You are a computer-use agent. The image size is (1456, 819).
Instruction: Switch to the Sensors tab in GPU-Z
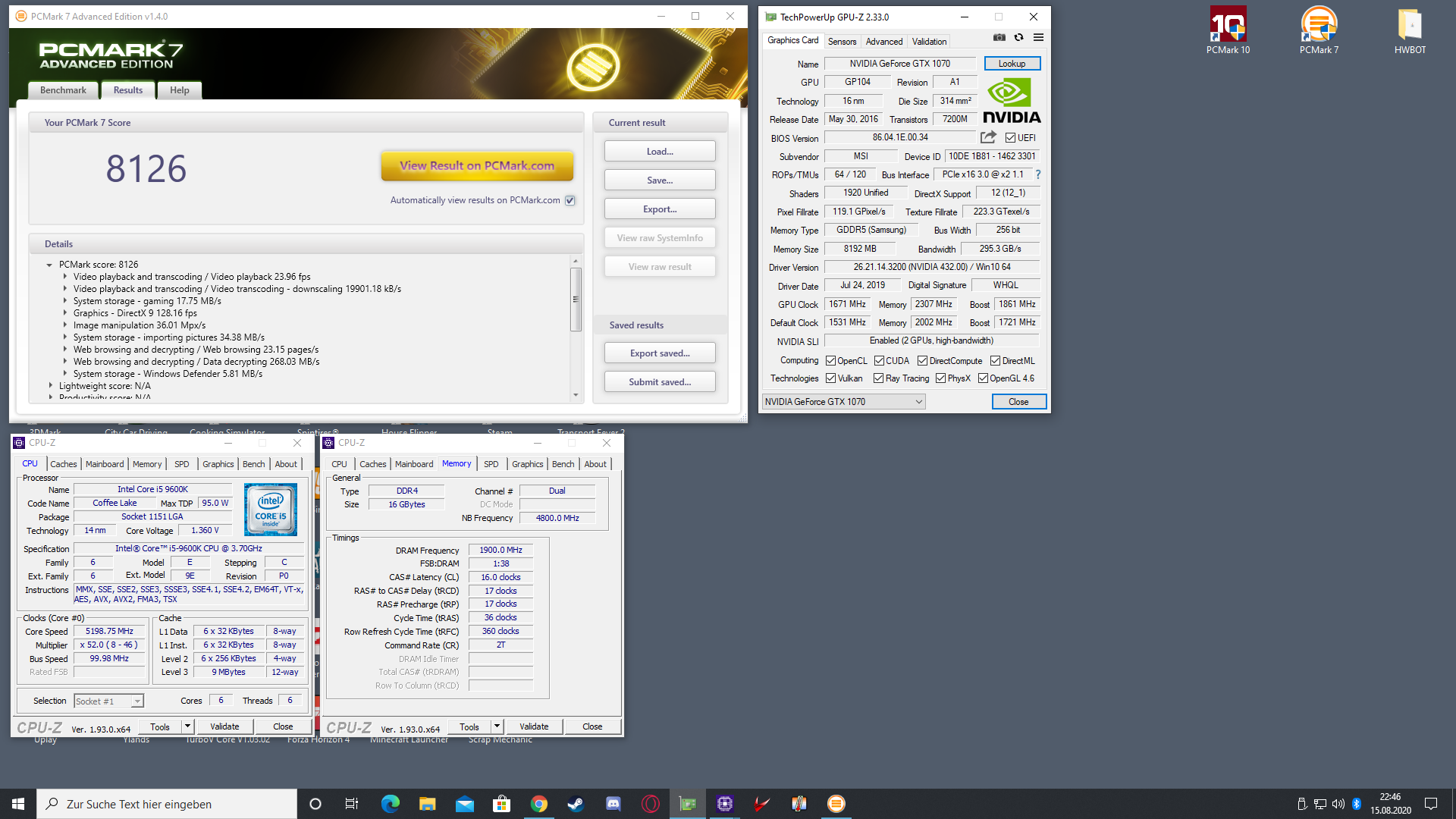click(x=842, y=42)
